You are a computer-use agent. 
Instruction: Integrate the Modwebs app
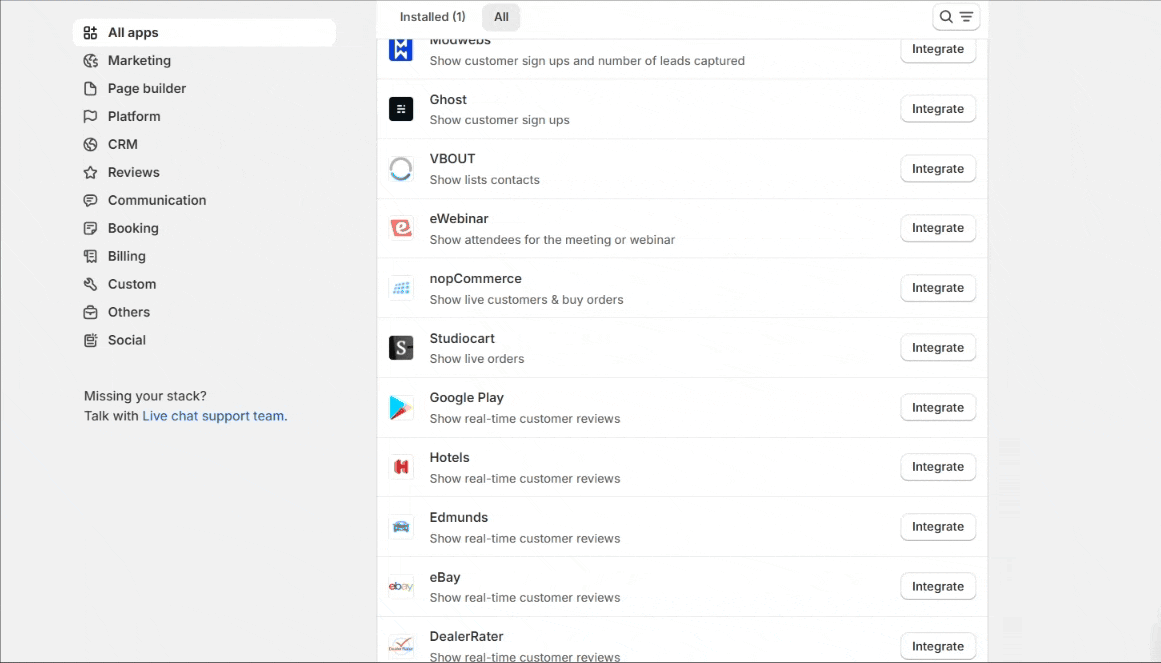[x=937, y=50]
